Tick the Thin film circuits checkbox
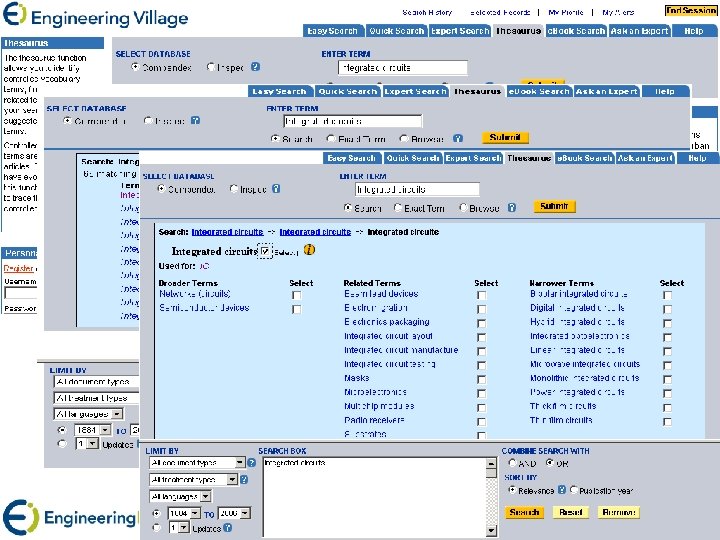 click(667, 422)
